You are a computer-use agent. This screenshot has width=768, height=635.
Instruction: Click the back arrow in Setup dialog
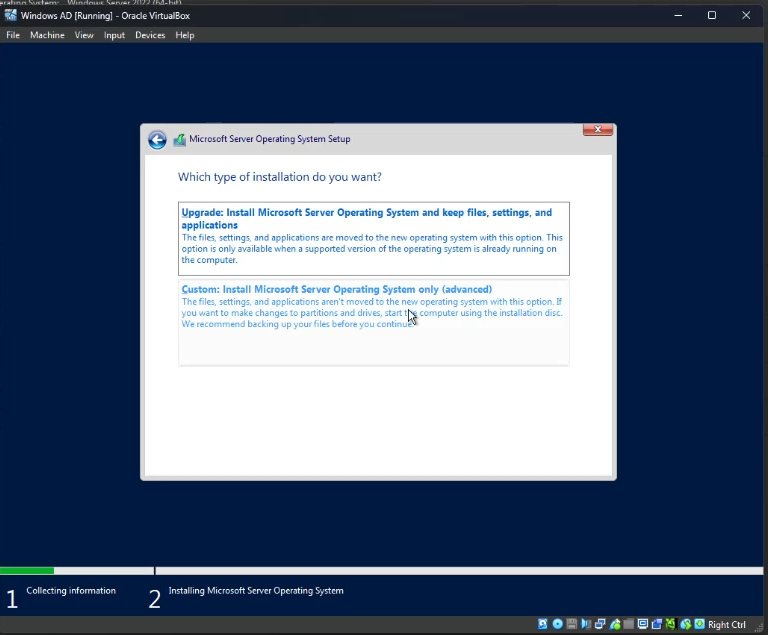tap(157, 140)
